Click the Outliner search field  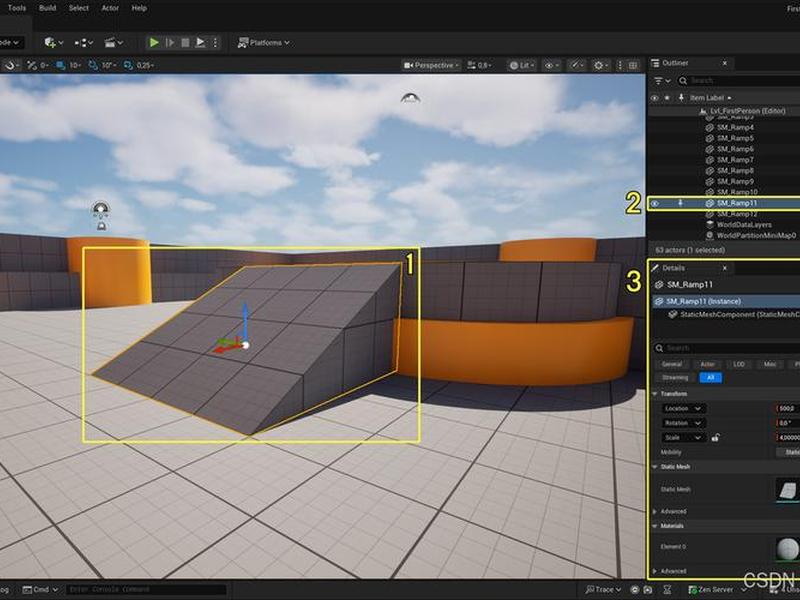(x=739, y=81)
